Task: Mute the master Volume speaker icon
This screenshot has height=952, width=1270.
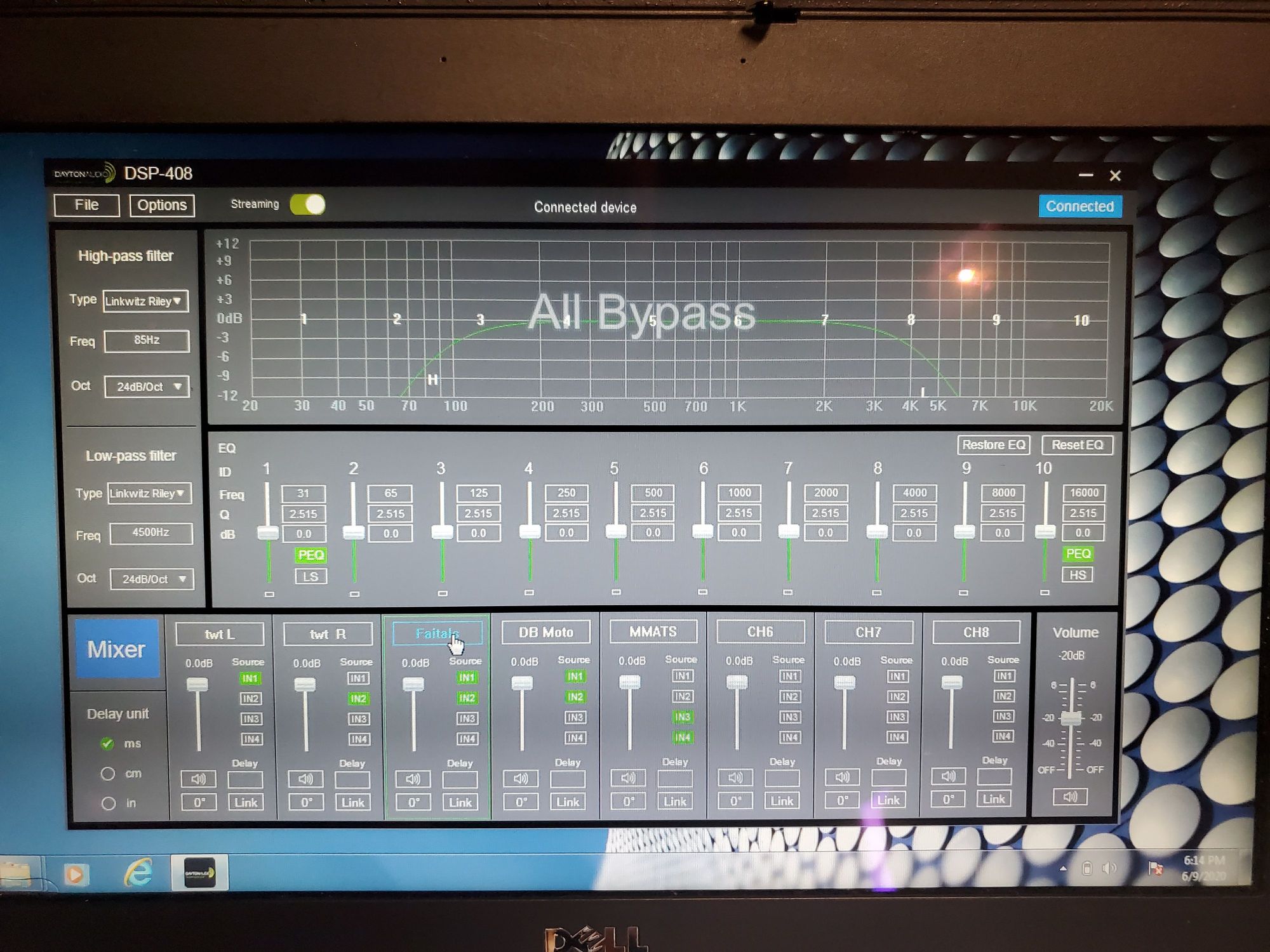Action: (1070, 797)
